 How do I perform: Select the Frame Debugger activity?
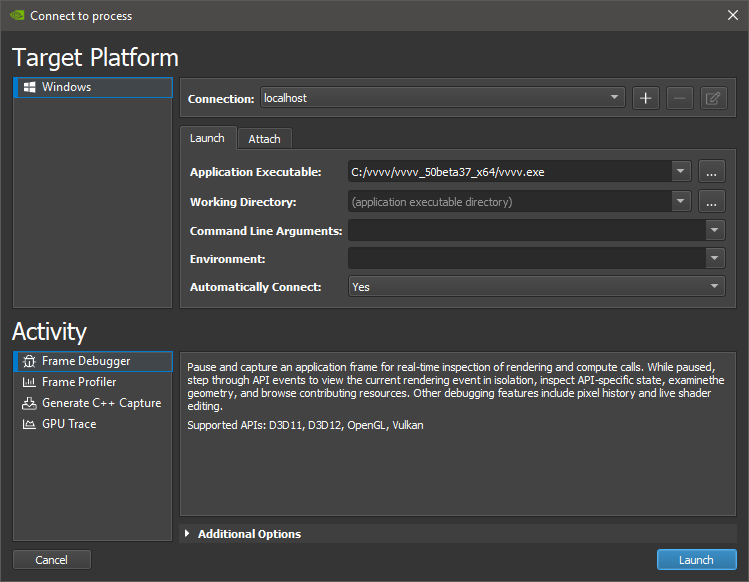(x=93, y=361)
